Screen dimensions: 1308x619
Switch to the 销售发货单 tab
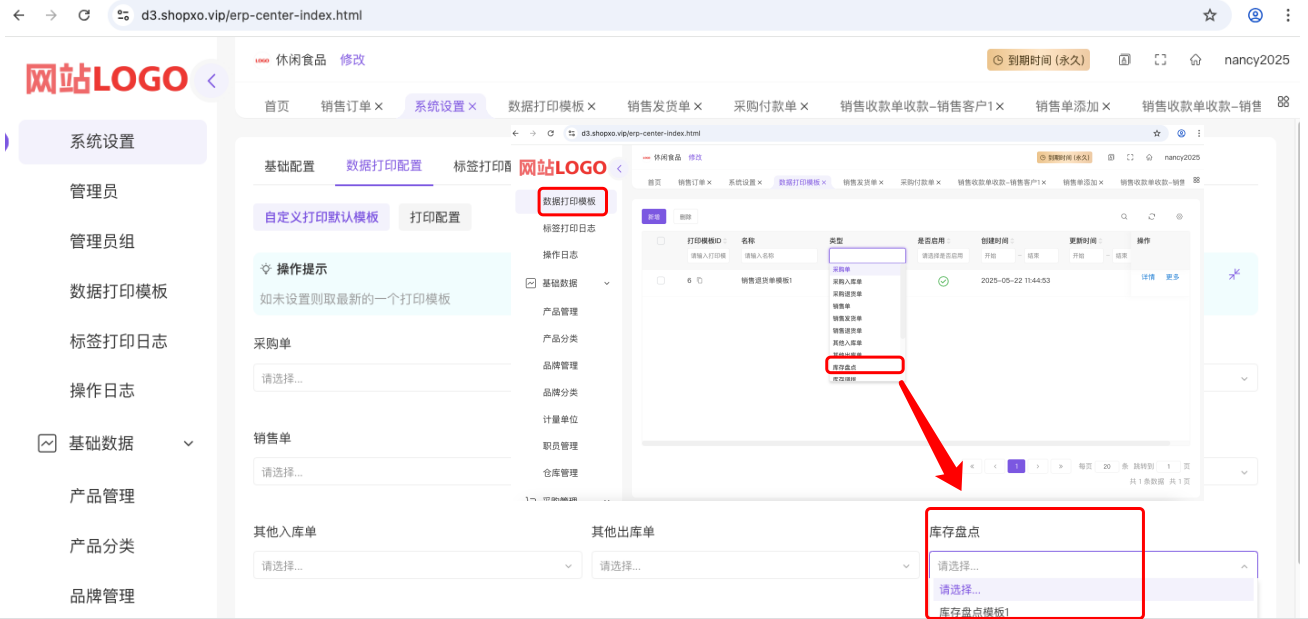659,106
